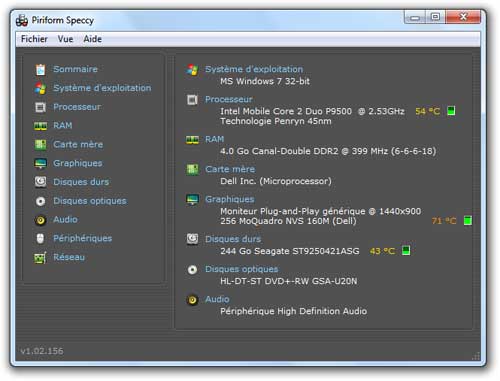Click the 43 °C hard disk temperature
The image size is (500, 381).
click(x=382, y=251)
